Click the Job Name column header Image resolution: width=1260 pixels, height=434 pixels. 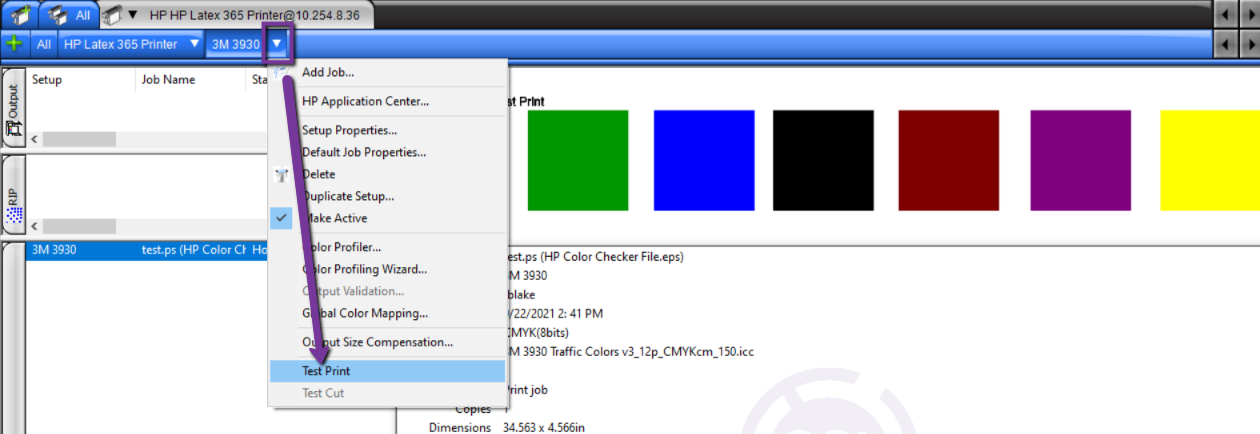166,79
